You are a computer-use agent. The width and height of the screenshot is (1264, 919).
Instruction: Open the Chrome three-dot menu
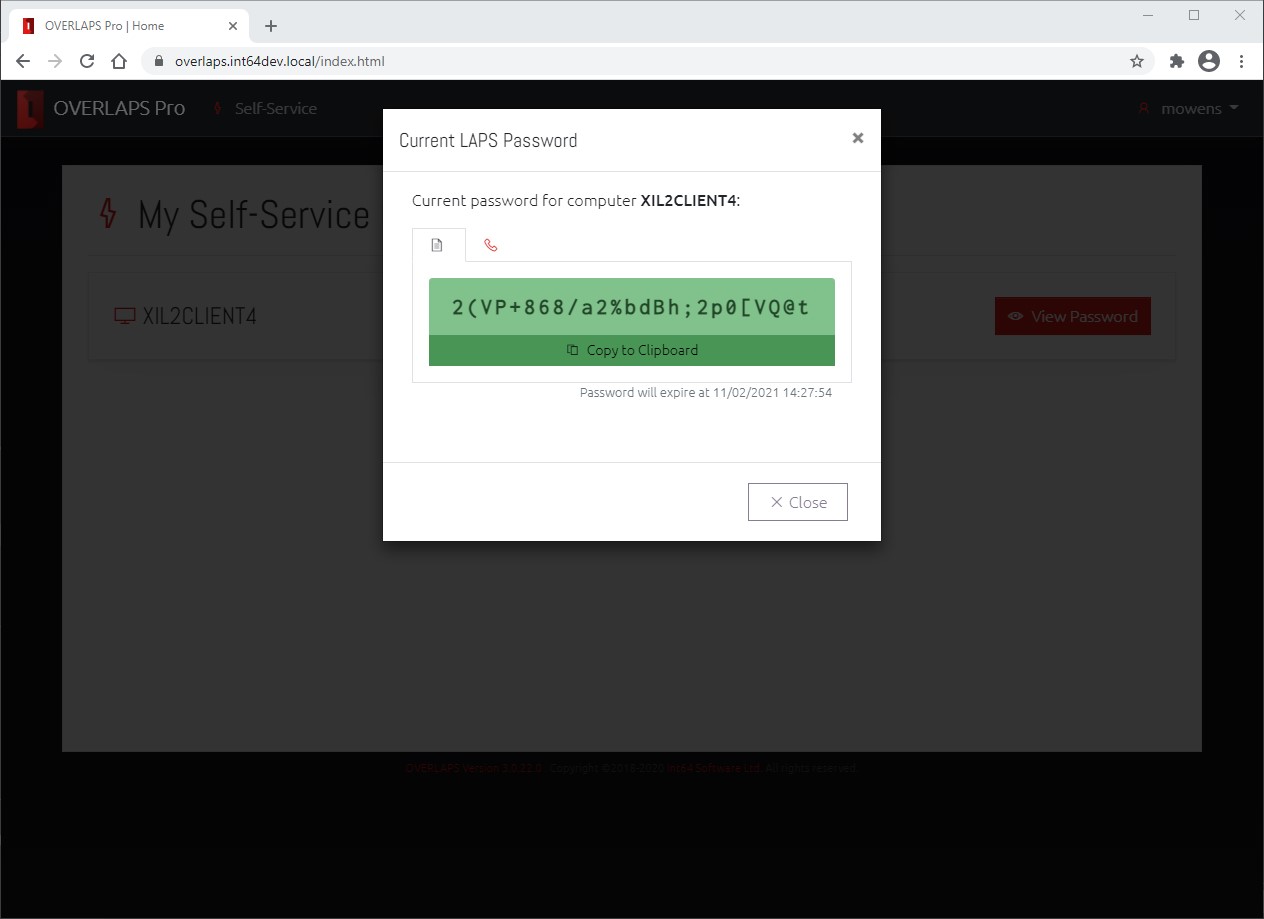(x=1241, y=61)
